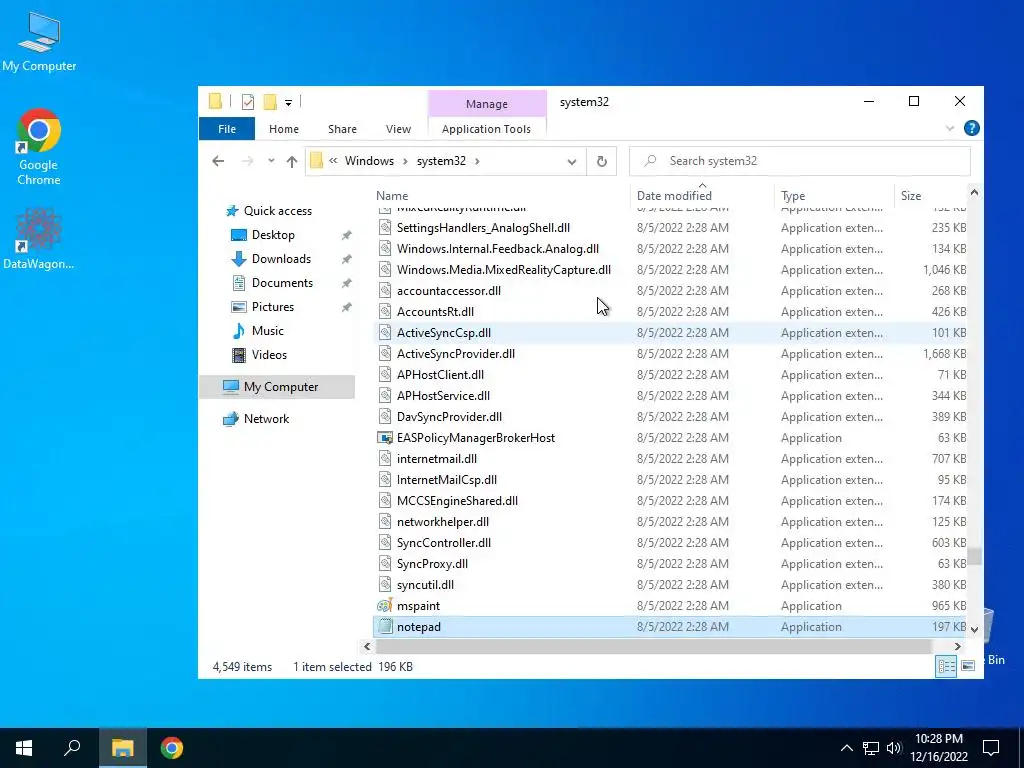
Task: Open Explorer Help icon
Action: (972, 128)
